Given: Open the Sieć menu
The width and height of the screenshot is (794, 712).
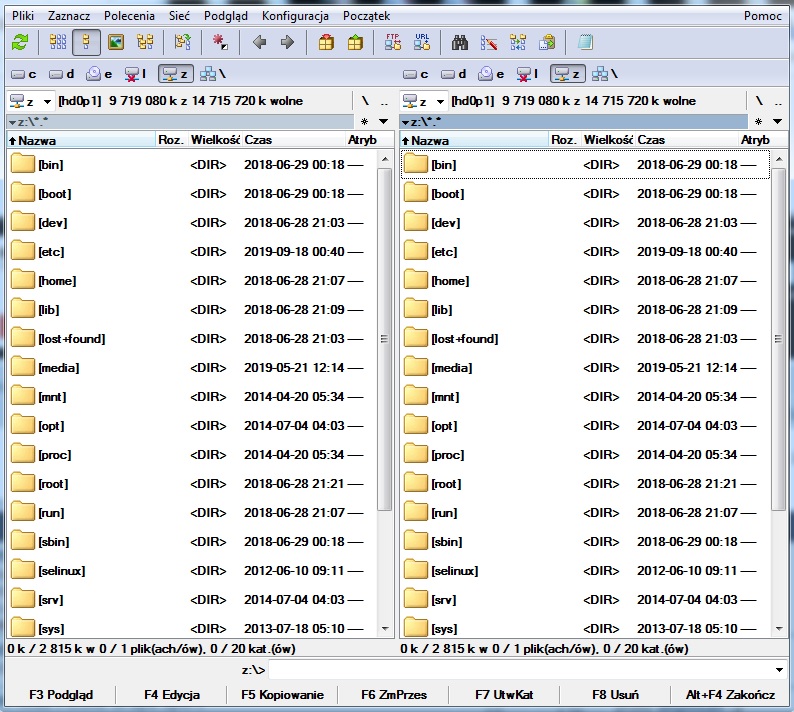Looking at the screenshot, I should 179,16.
